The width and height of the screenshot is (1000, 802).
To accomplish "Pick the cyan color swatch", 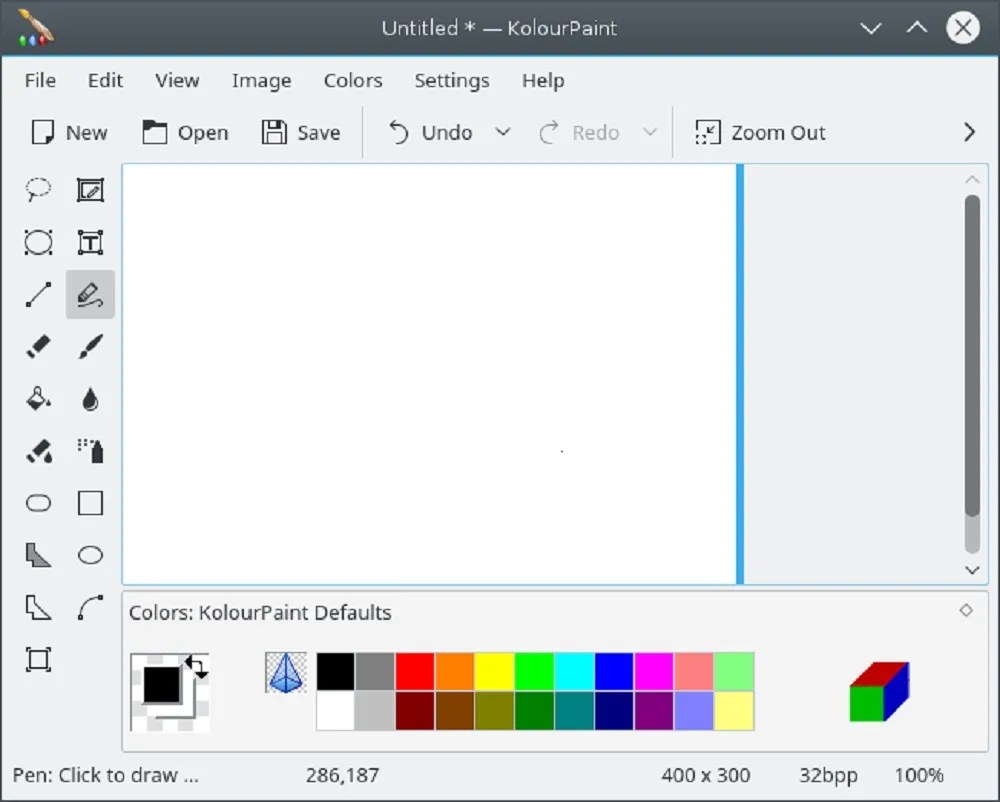I will point(574,671).
